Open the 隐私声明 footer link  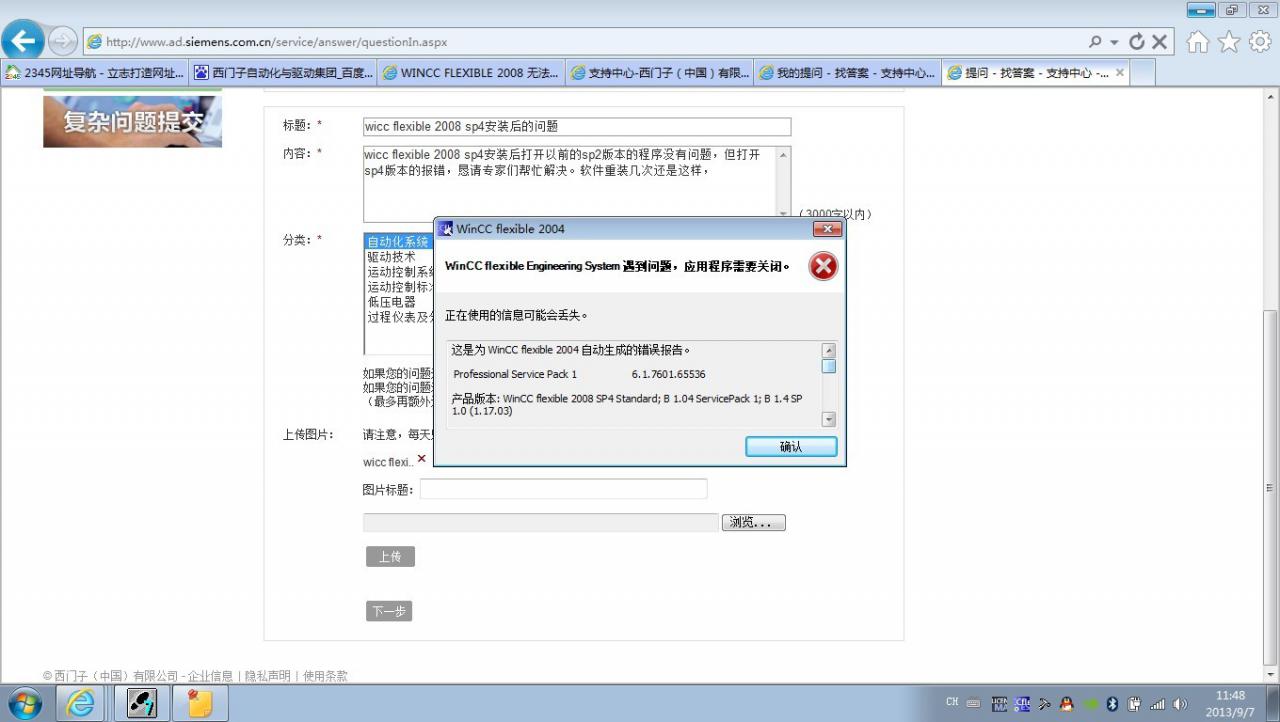(x=267, y=676)
